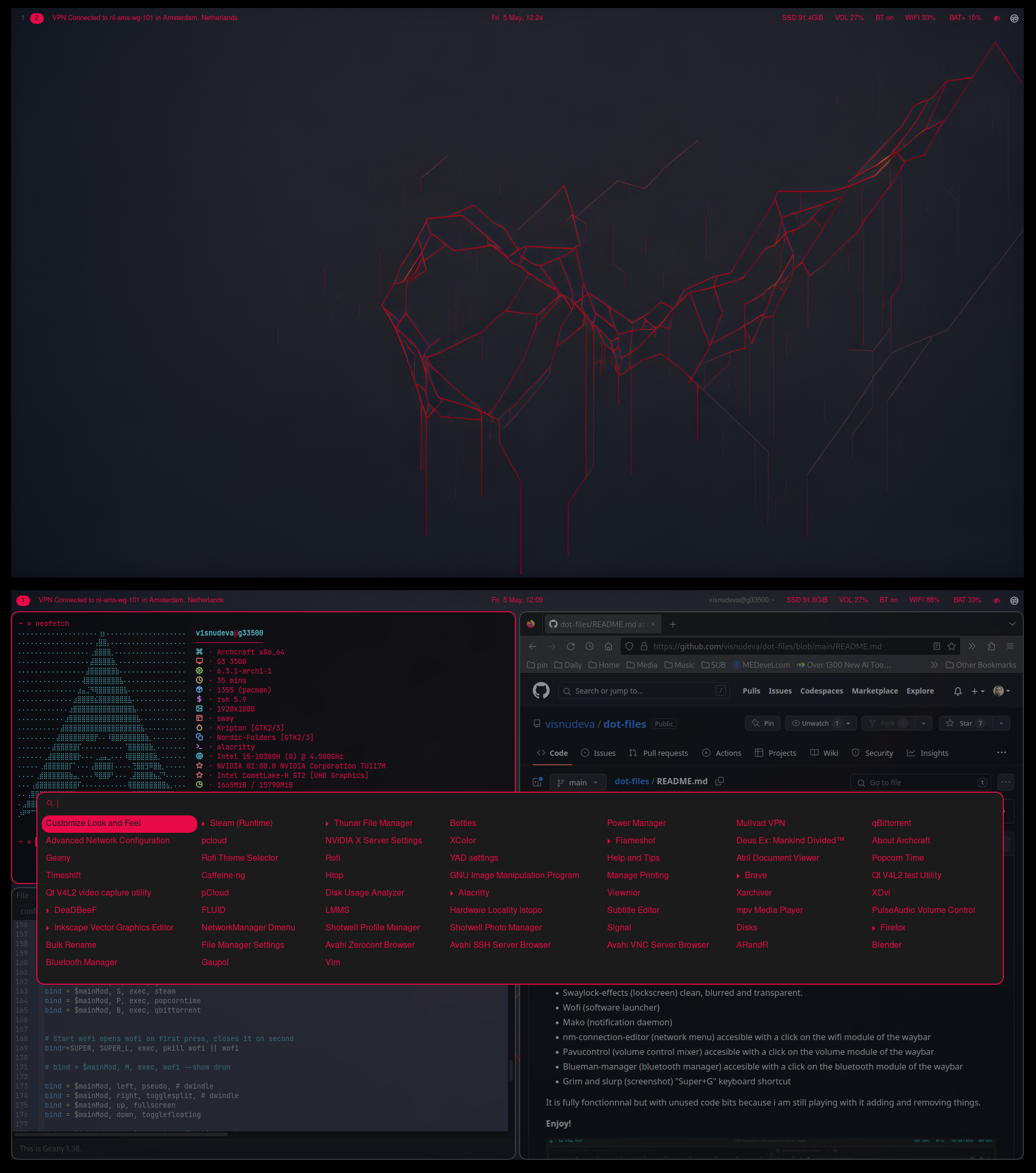The height and width of the screenshot is (1173, 1036).
Task: Toggle Firefox reader view icon
Action: [937, 646]
